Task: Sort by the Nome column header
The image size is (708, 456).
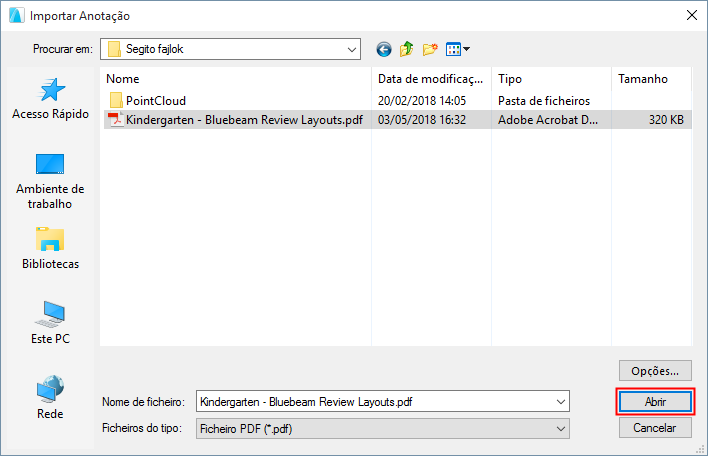Action: (x=235, y=79)
